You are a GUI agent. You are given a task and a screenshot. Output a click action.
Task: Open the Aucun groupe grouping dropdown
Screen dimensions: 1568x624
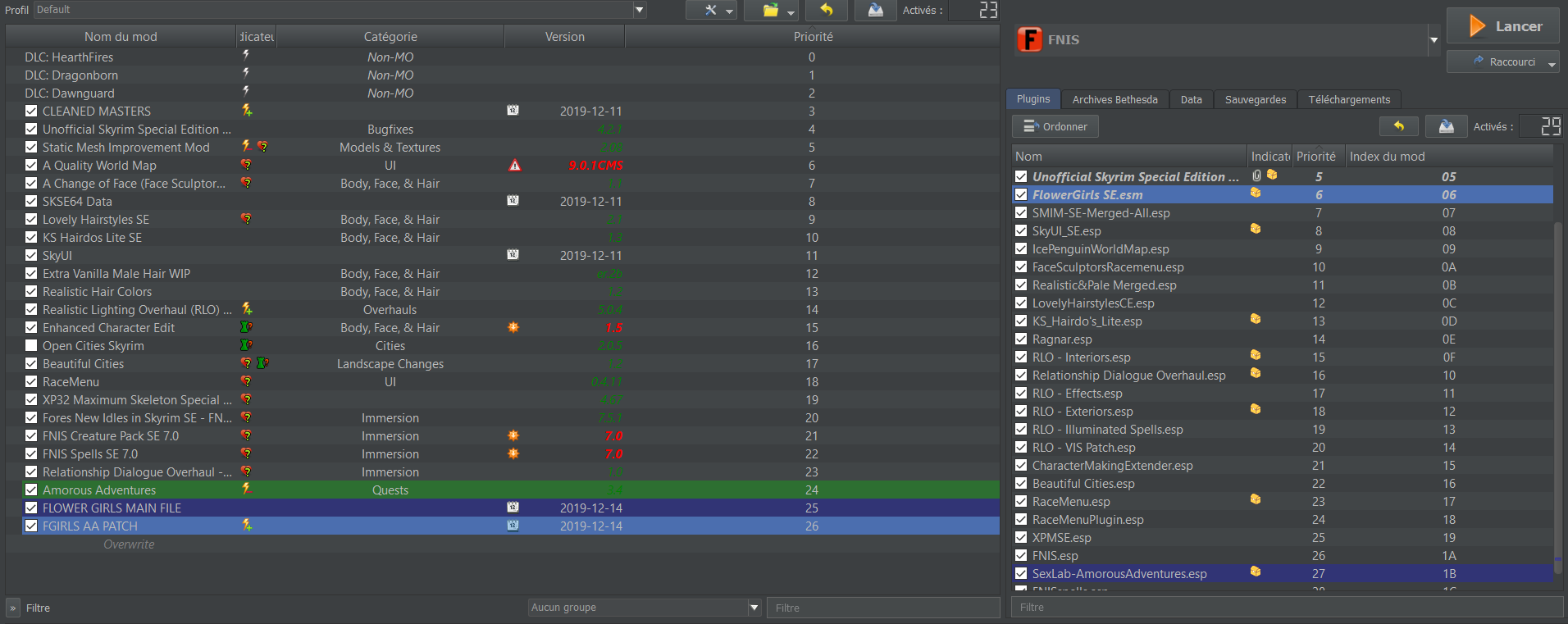[x=645, y=608]
